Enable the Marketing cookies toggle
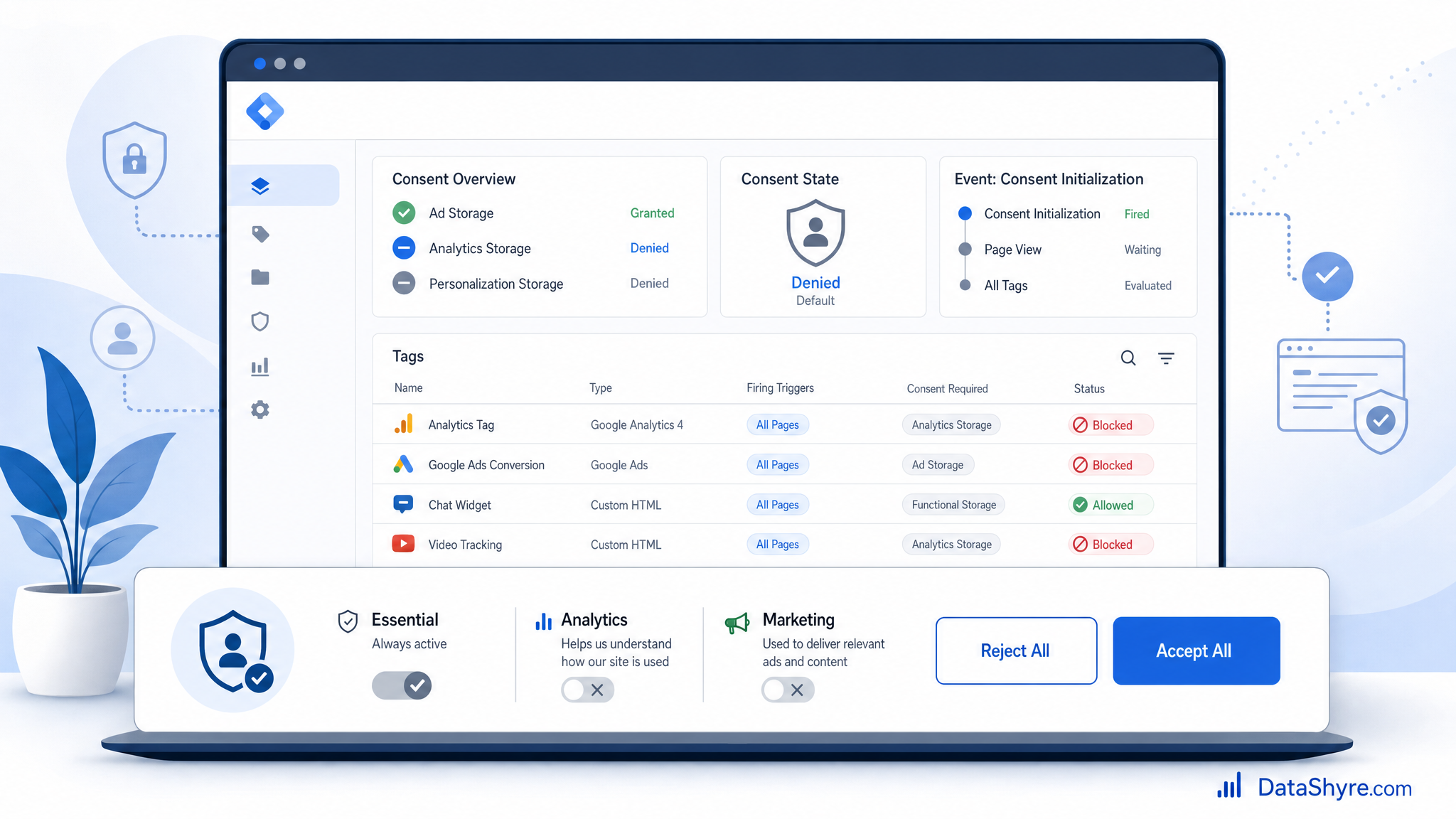Viewport: 1456px width, 819px height. pos(788,690)
